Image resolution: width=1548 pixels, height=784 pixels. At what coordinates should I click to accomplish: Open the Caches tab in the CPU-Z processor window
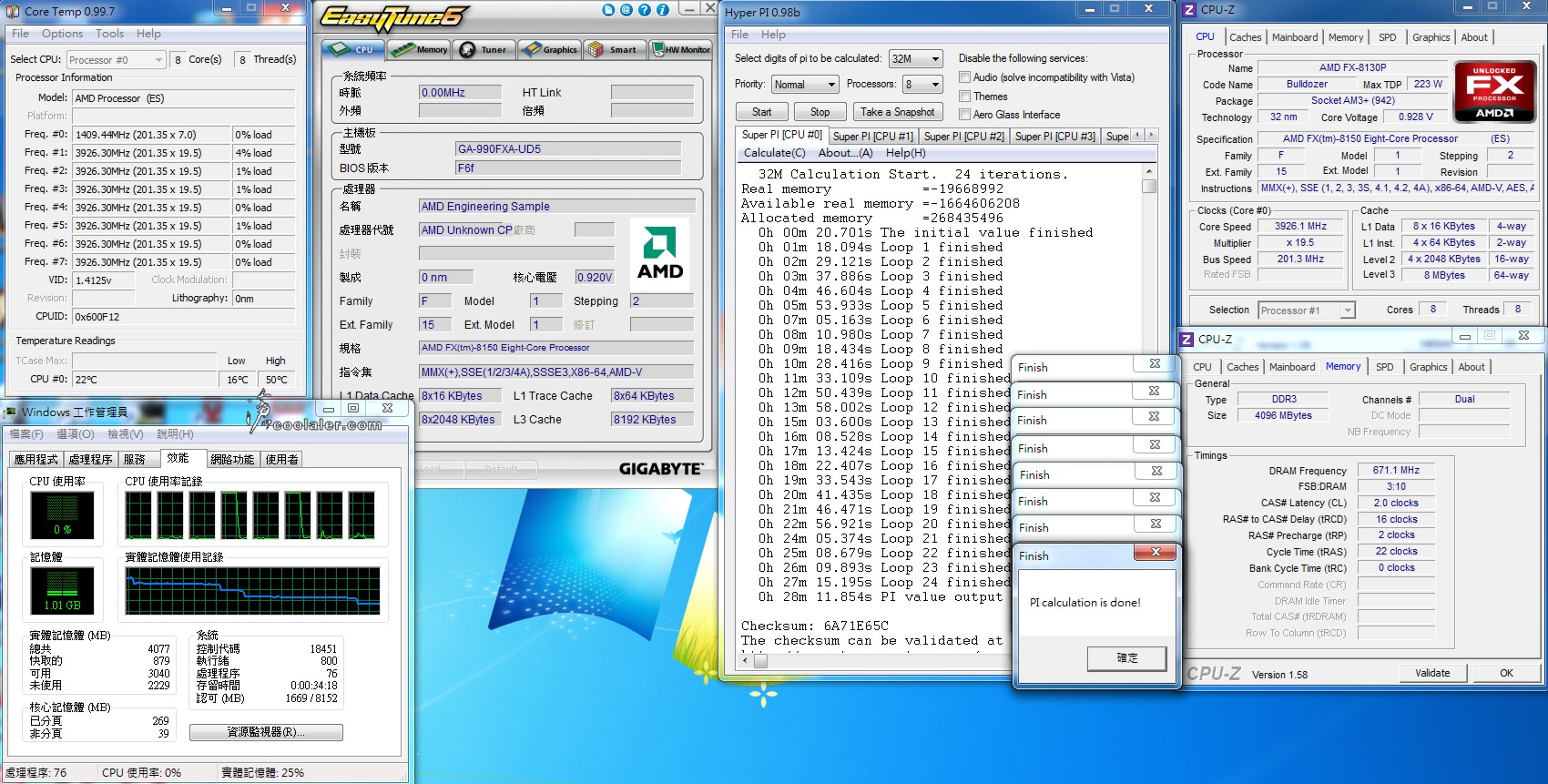(x=1245, y=37)
